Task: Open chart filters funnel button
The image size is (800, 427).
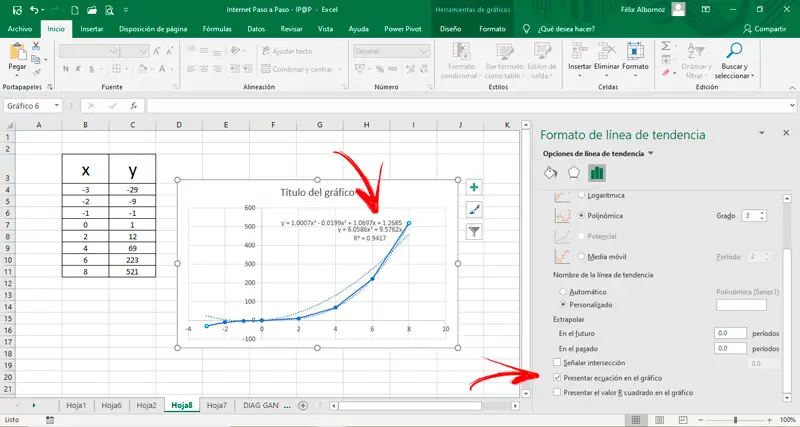Action: (474, 231)
